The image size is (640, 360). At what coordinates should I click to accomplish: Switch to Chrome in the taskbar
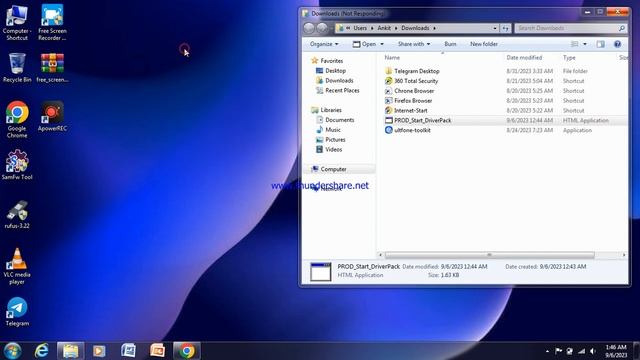click(x=187, y=351)
